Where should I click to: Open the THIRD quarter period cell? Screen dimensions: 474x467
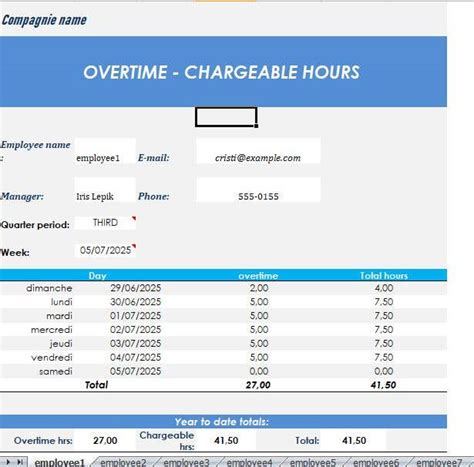click(x=105, y=223)
